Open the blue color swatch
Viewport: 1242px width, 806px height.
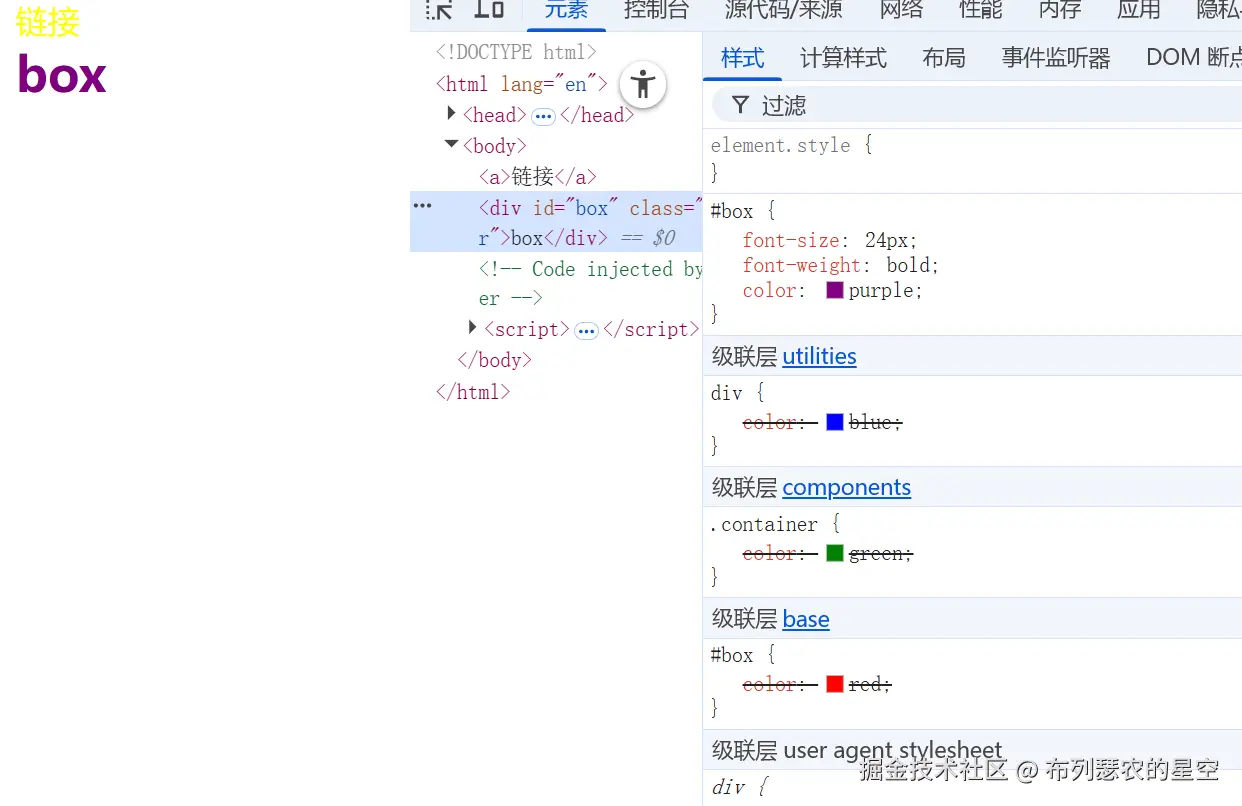pos(835,422)
